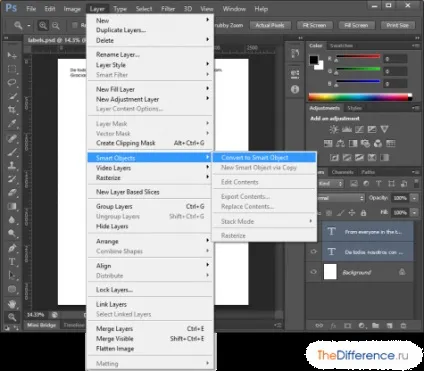Toggle Resize Windows checkbox in options bar
Viewport: 424px width, 371px height.
coord(75,25)
